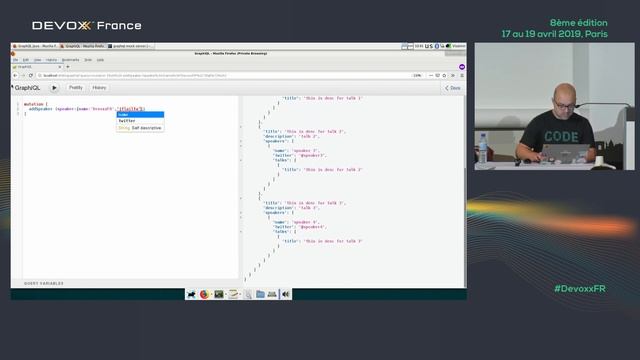Click the zoom level percentage indicator

click(x=417, y=76)
